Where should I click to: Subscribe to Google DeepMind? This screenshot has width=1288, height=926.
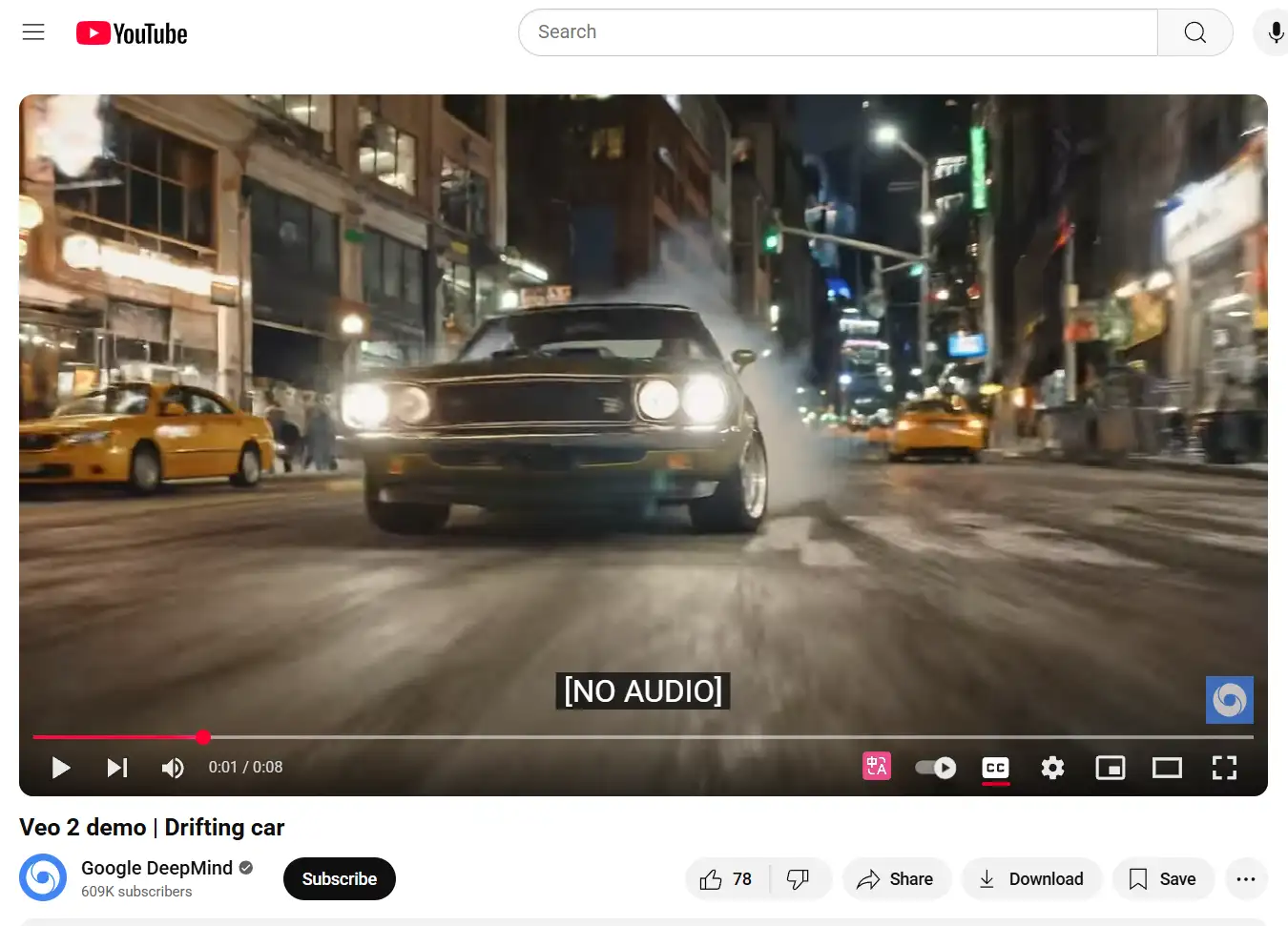pos(340,878)
